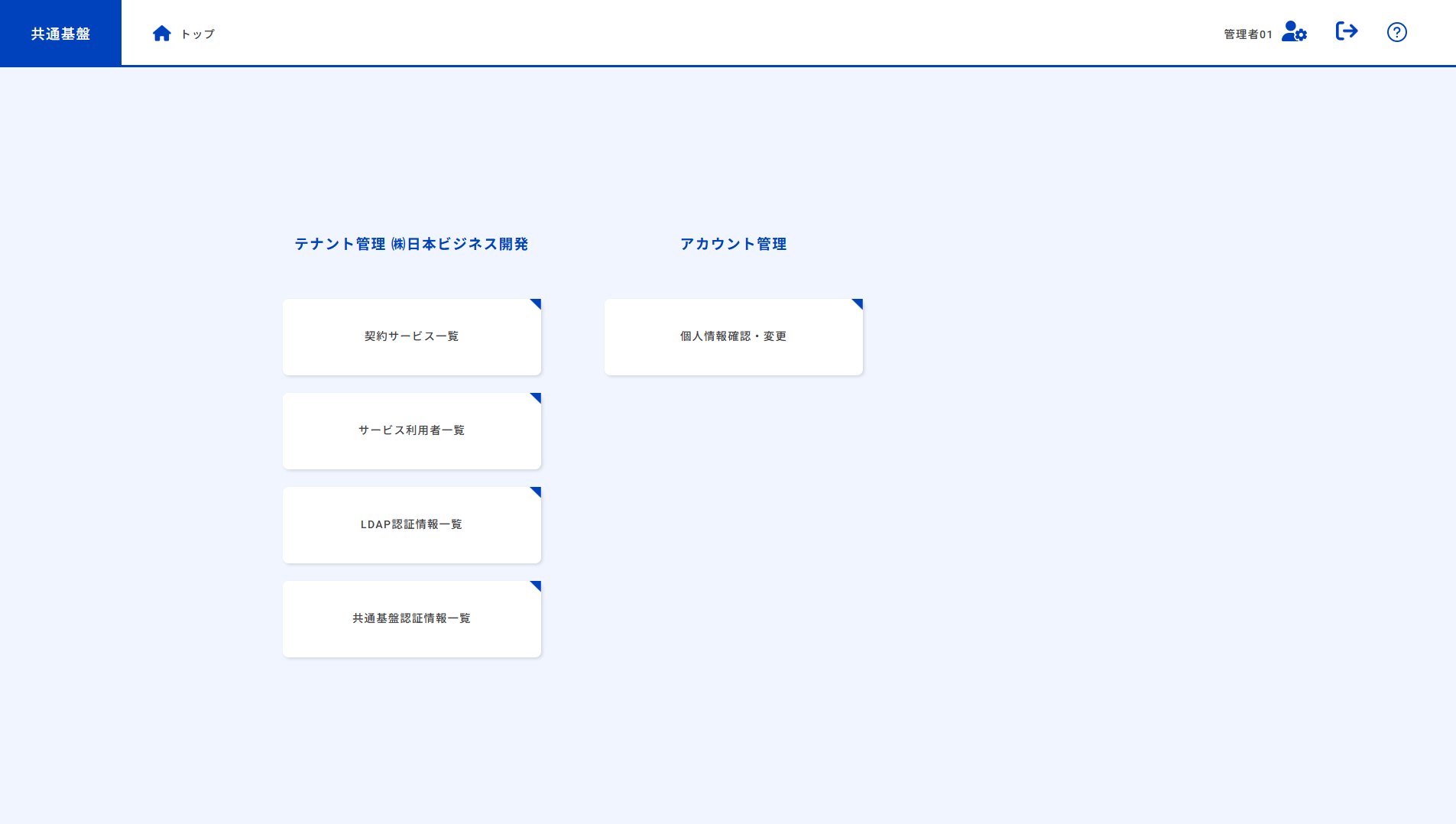This screenshot has height=824, width=1456.
Task: Click the blue sidebar panel on the left
Action: tap(60, 382)
